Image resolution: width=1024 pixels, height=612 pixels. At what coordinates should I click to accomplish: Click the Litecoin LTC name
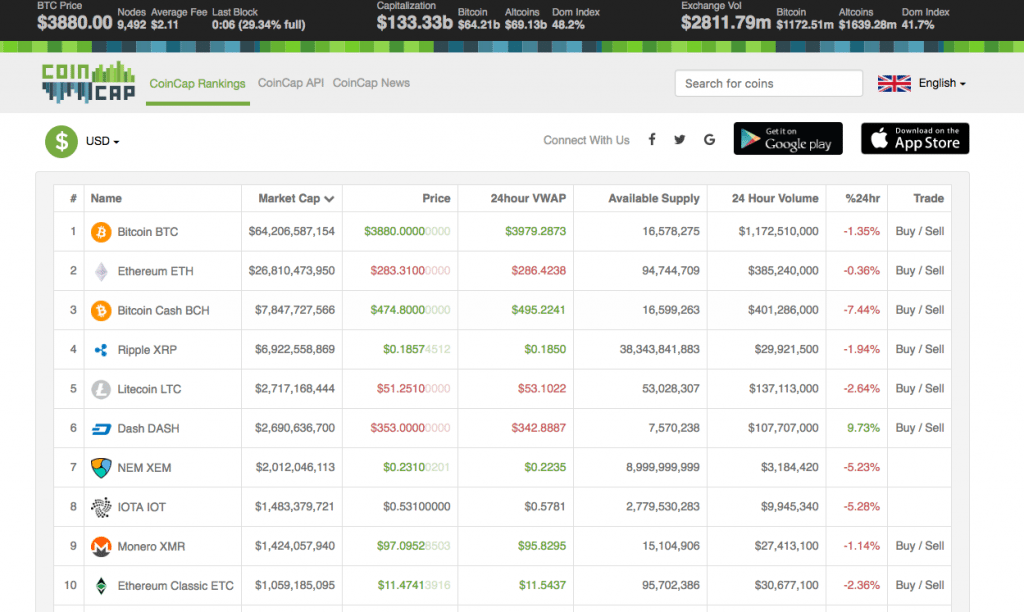point(150,389)
